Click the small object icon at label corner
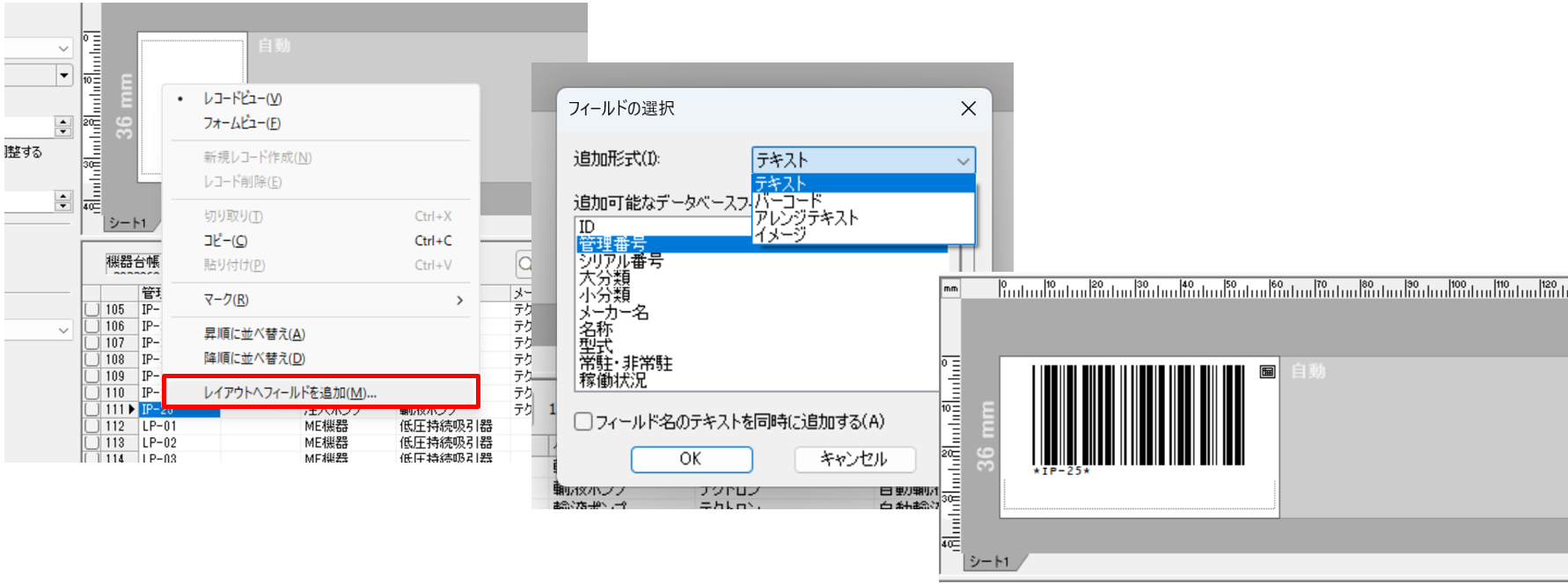Viewport: 1568px width, 584px height. coord(1267,371)
